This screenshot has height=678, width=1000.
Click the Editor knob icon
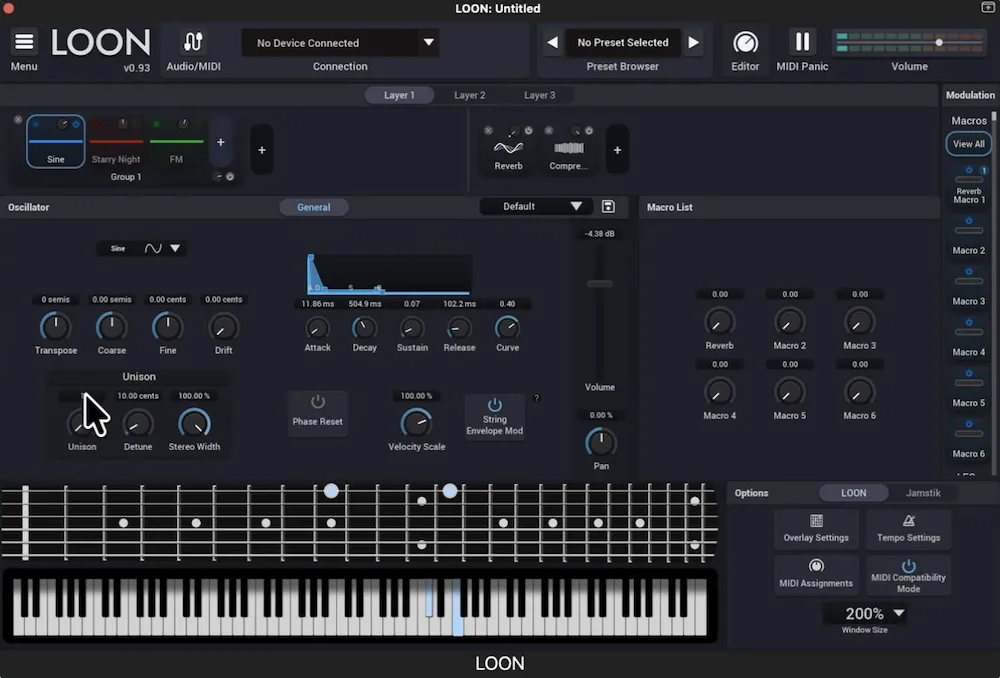pos(745,43)
